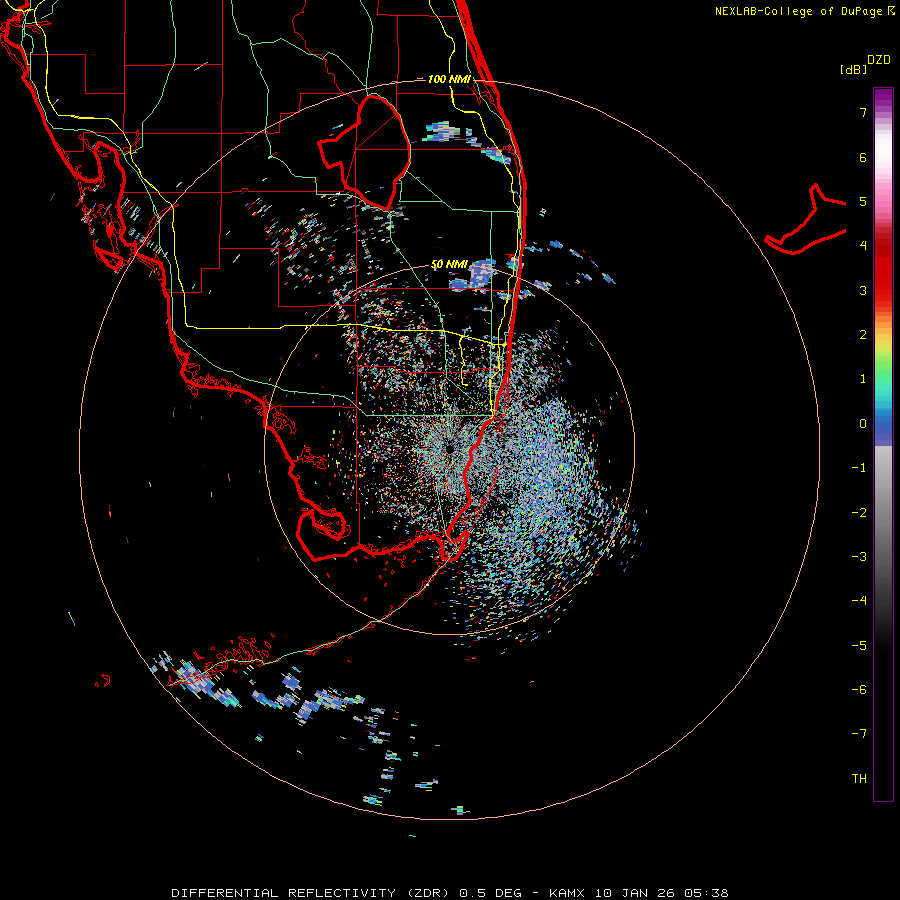Click the -6 value on the color scale
Viewport: 900px width, 900px height.
(x=859, y=690)
